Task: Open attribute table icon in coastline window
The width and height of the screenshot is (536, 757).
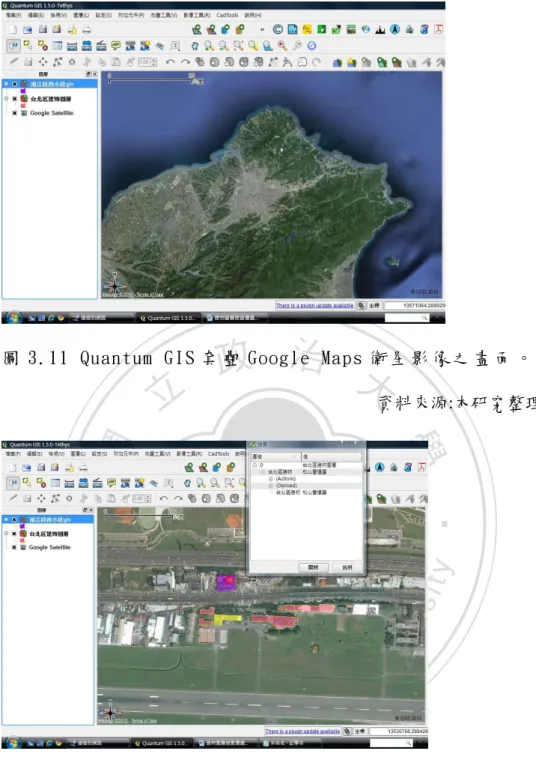Action: click(57, 46)
